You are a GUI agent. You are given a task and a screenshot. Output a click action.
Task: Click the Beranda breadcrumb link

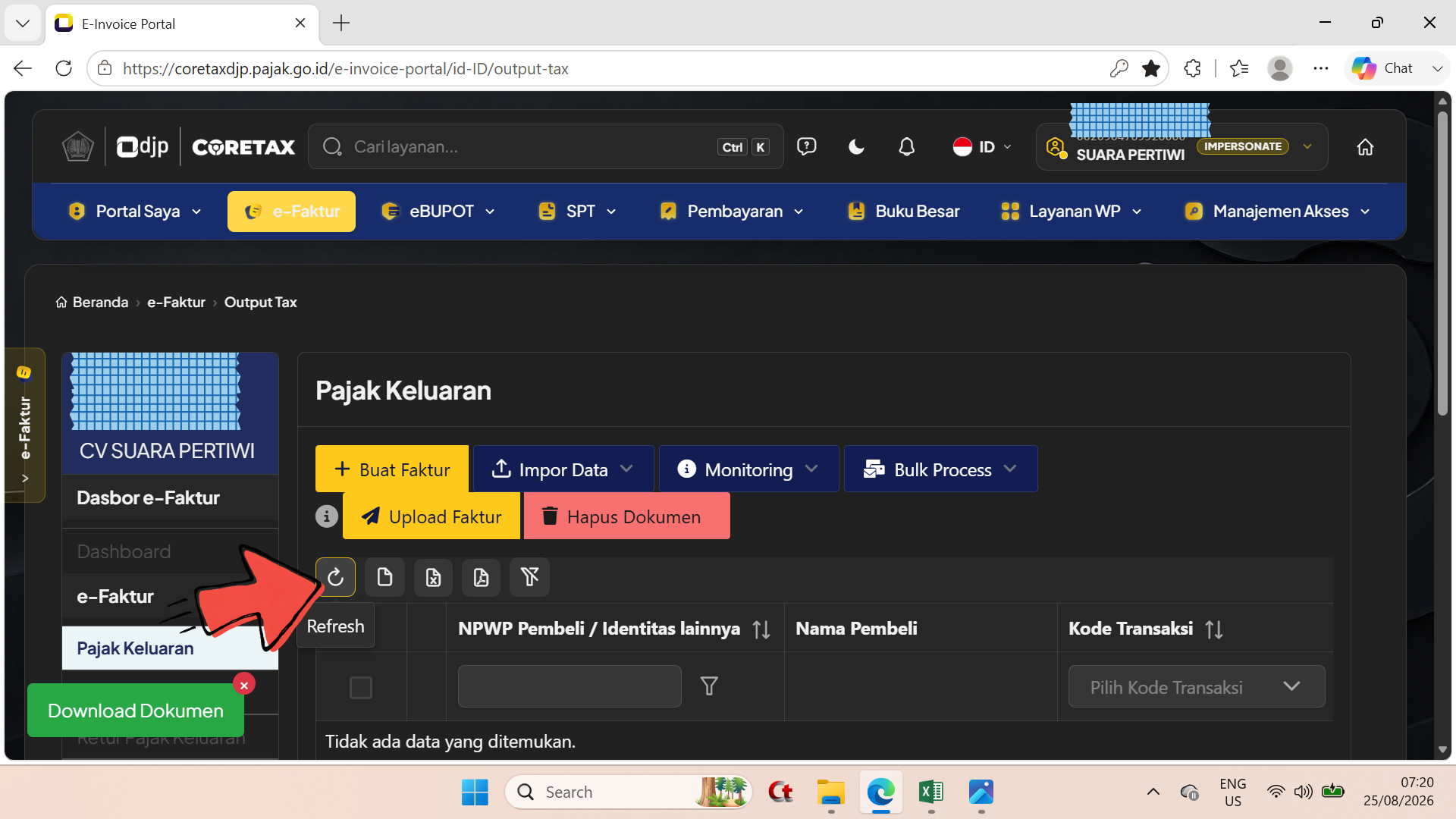(93, 302)
